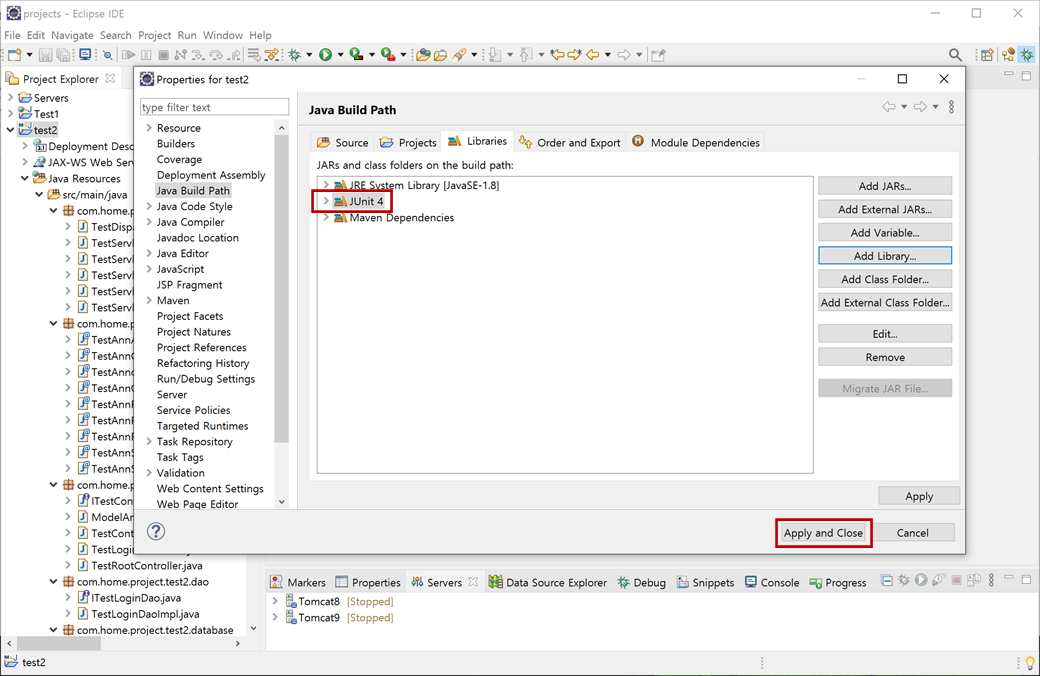Screen dimensions: 1040x676
Task: Select Project Facets in the properties list
Action: coord(190,316)
